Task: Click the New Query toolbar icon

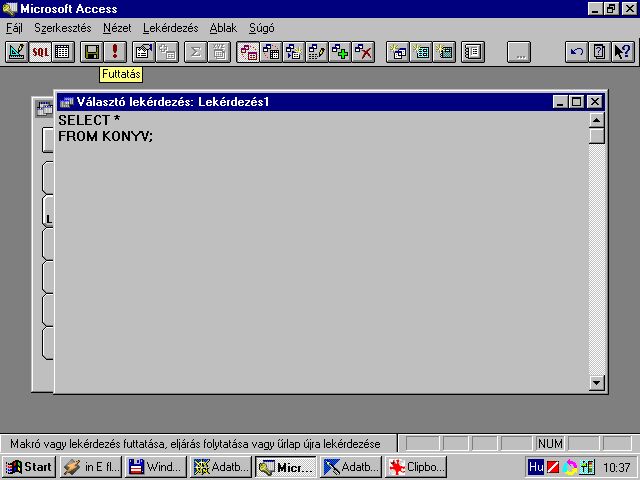Action: [x=398, y=52]
